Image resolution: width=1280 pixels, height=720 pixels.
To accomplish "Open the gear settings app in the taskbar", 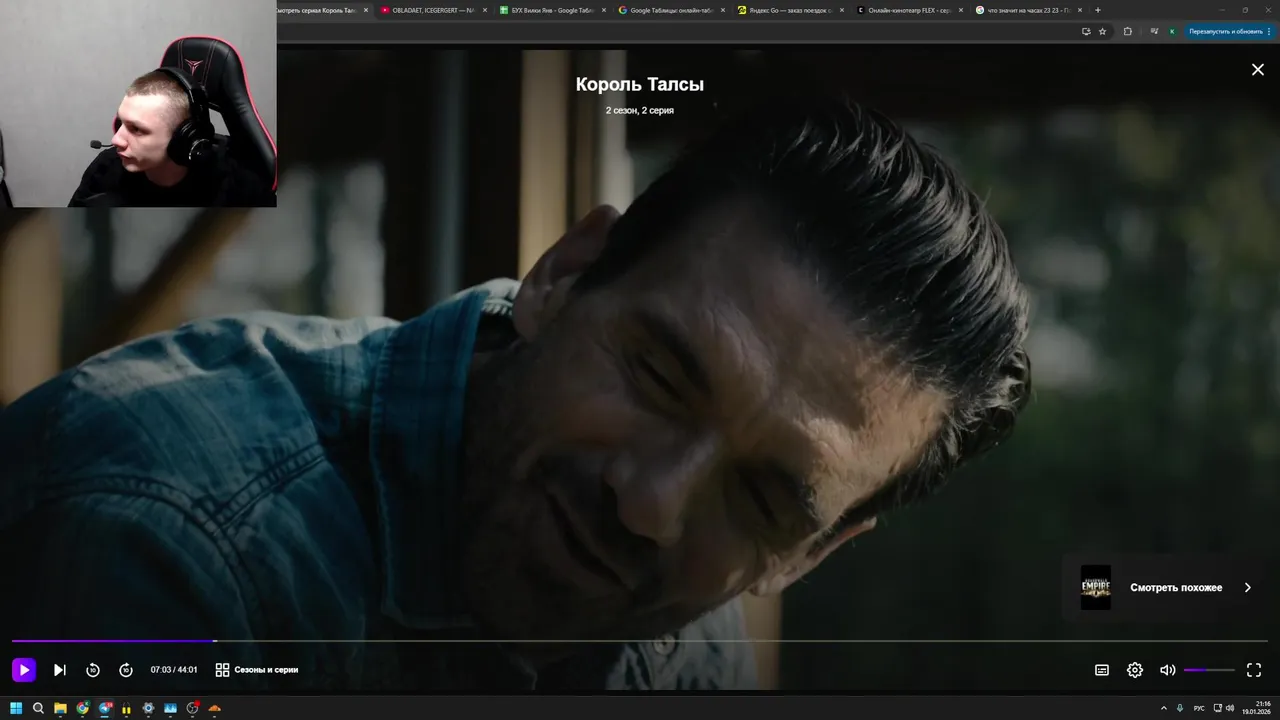I will [148, 708].
